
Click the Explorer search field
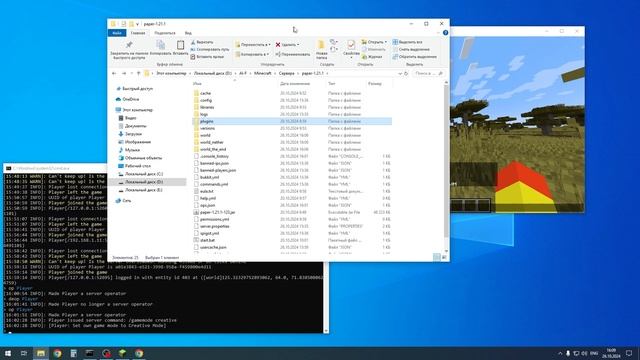[428, 73]
